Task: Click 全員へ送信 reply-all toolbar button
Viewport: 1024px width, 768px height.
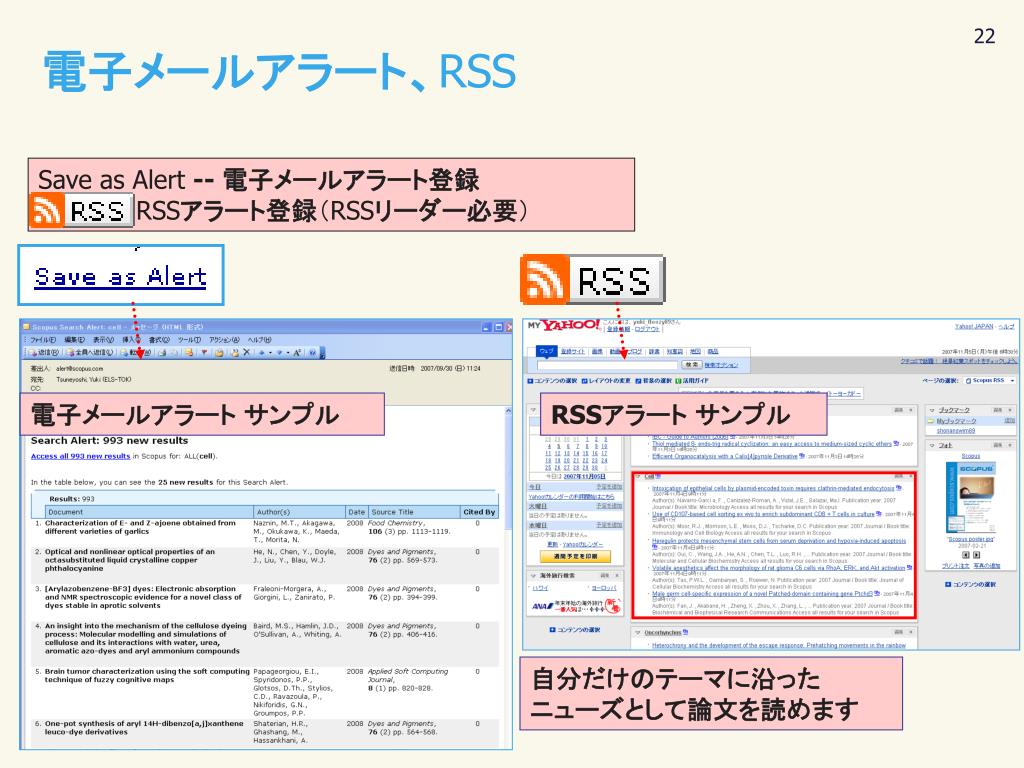Action: point(90,353)
